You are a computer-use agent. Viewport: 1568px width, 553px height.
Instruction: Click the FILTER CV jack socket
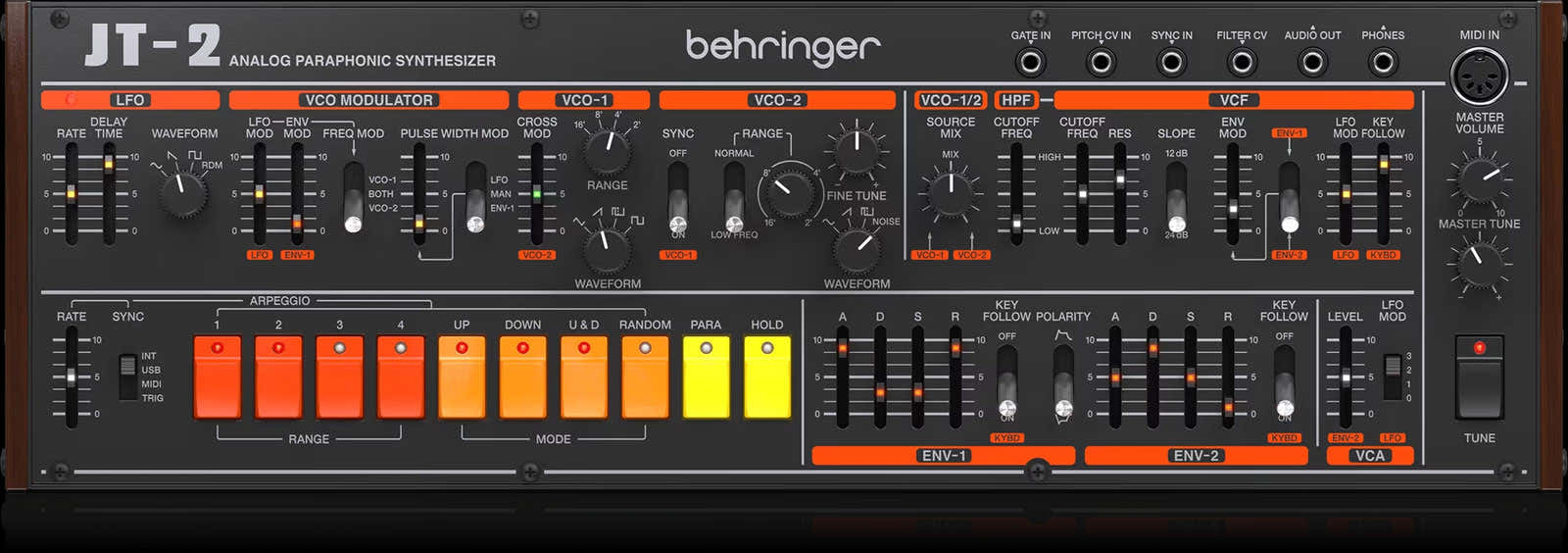click(1242, 63)
